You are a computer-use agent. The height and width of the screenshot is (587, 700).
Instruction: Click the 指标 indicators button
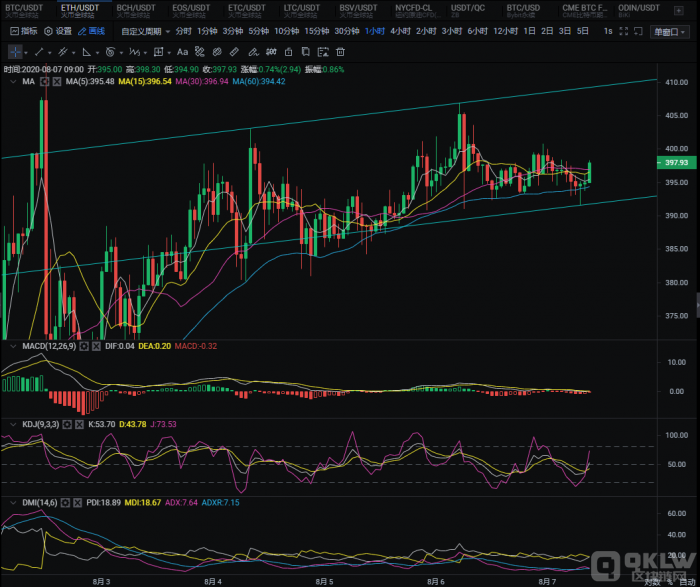23,31
